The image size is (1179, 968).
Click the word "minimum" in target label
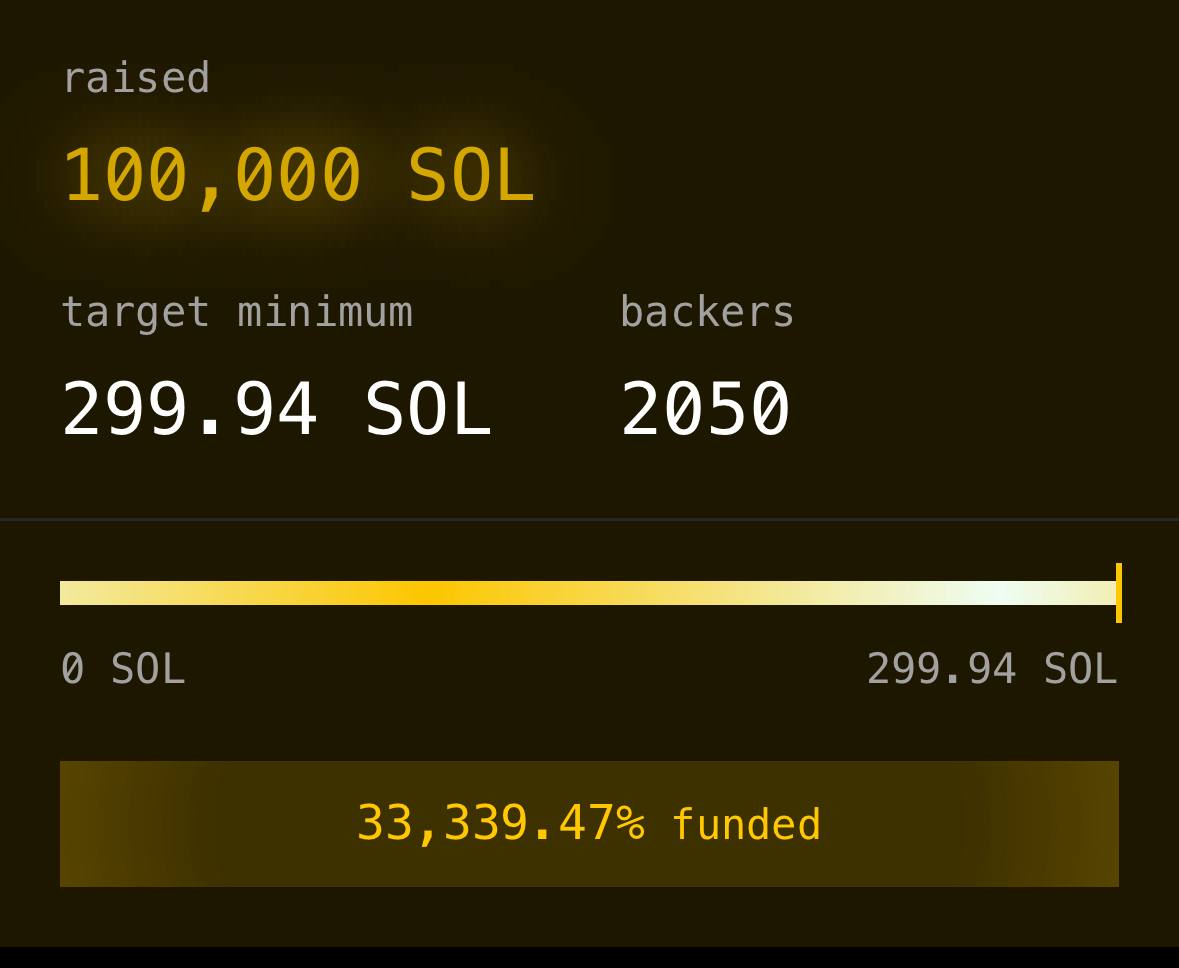(325, 312)
